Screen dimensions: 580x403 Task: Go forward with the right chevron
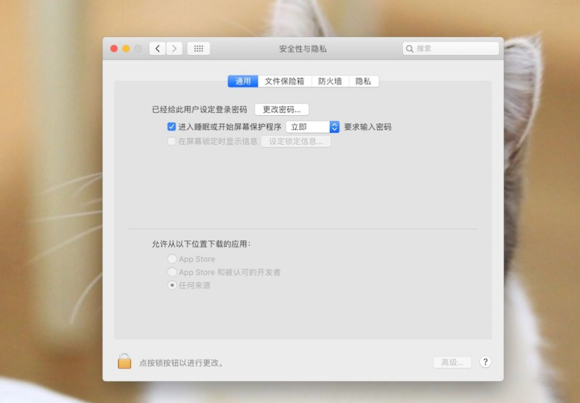174,48
